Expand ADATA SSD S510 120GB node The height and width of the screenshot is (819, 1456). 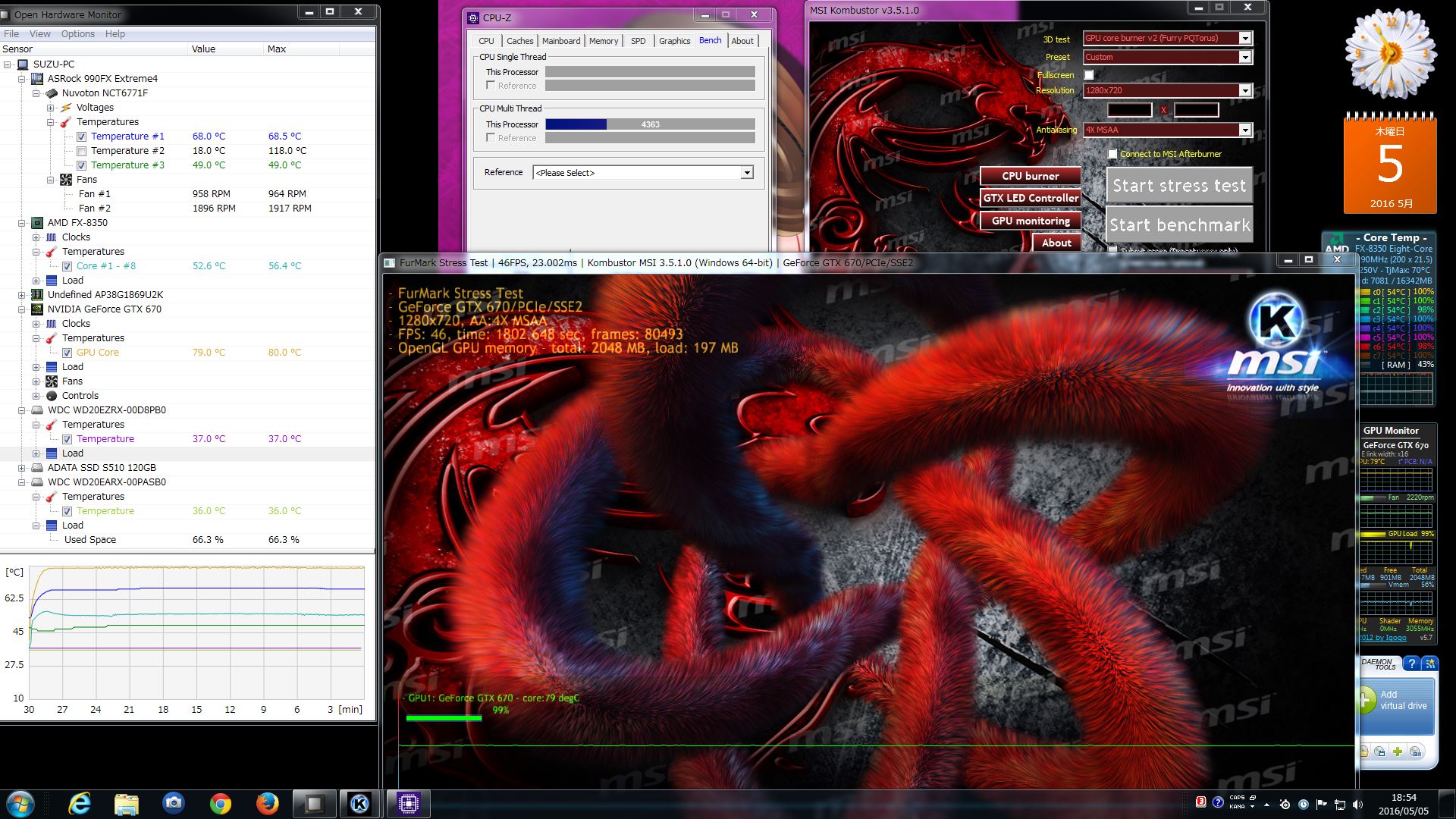[22, 468]
